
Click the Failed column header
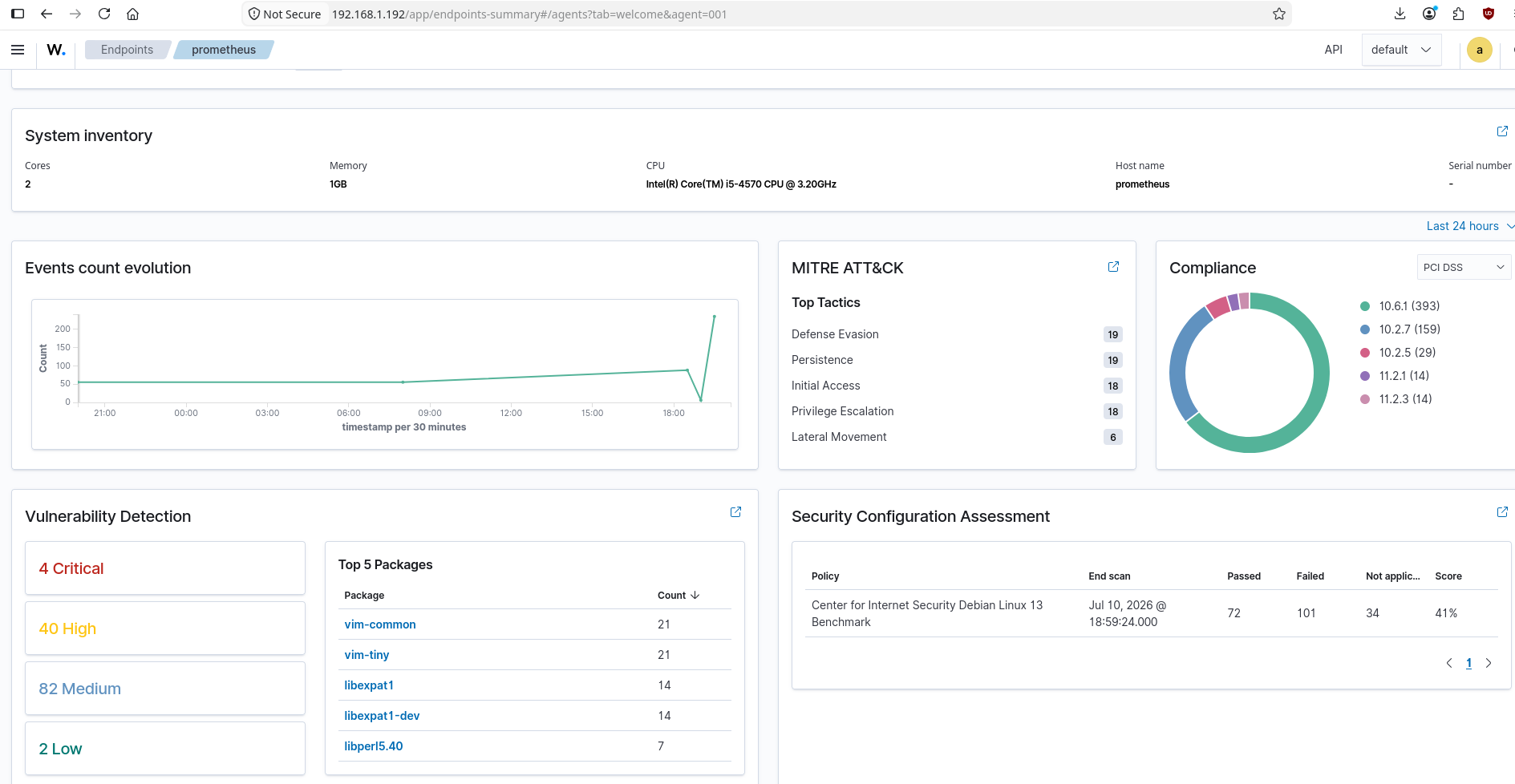(x=1310, y=576)
